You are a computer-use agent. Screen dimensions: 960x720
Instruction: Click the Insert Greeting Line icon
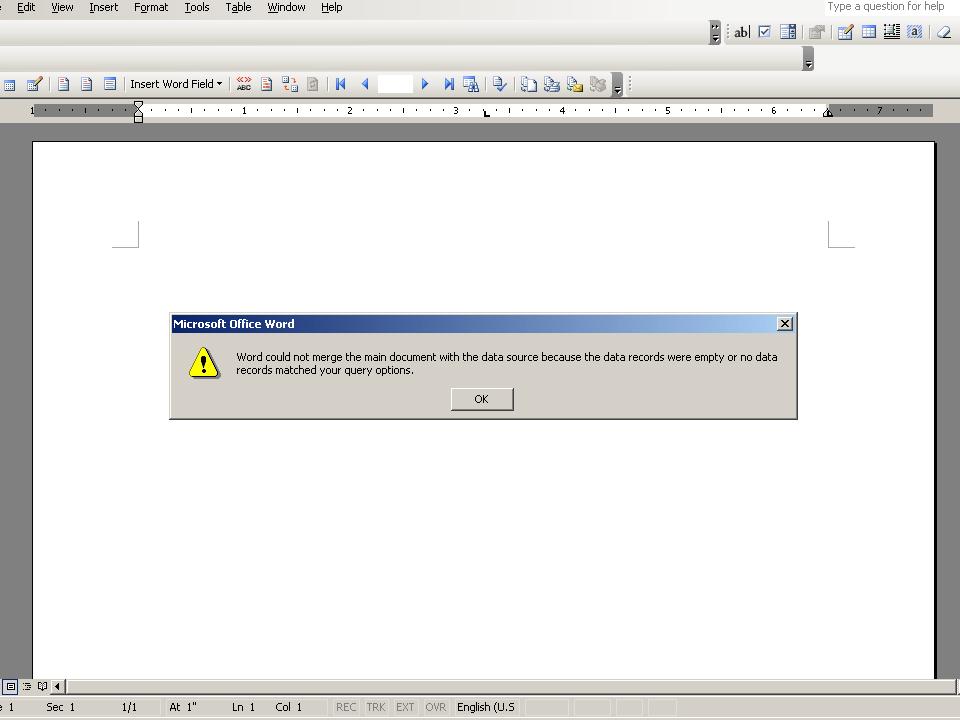coord(86,84)
